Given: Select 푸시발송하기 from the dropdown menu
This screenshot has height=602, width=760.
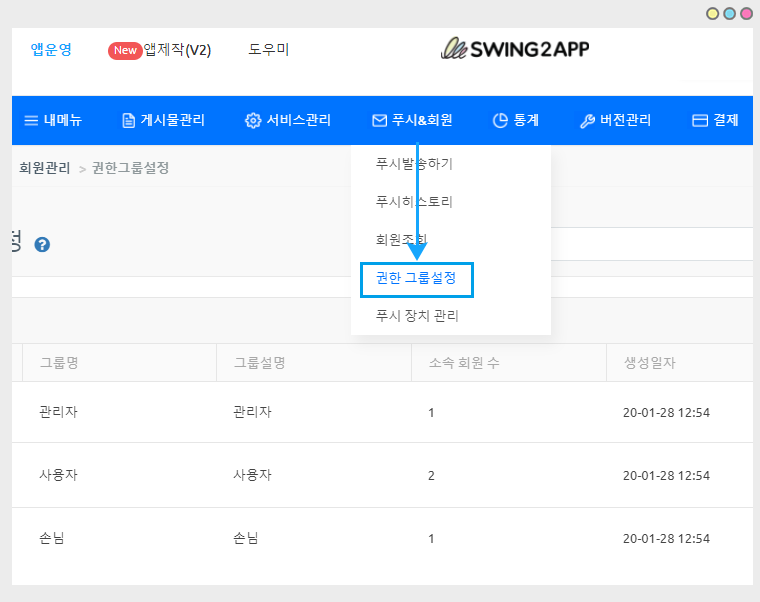Looking at the screenshot, I should pos(414,163).
